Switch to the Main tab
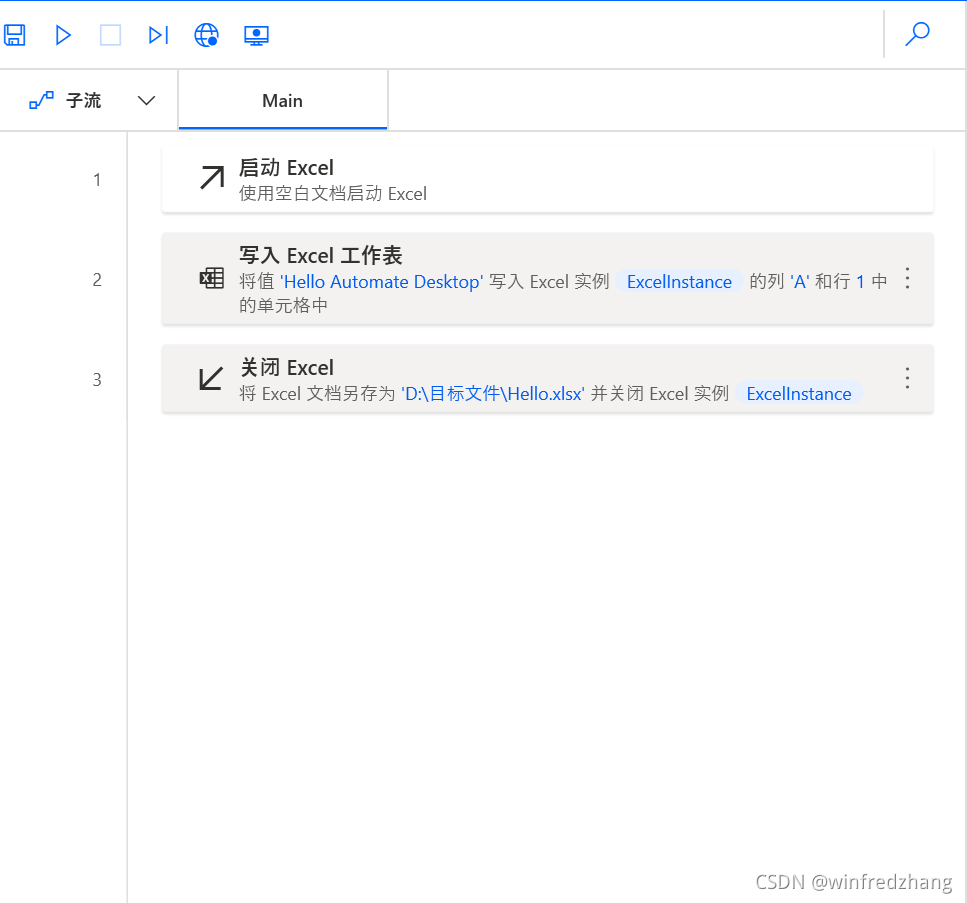The height and width of the screenshot is (903, 967). pyautogui.click(x=282, y=101)
